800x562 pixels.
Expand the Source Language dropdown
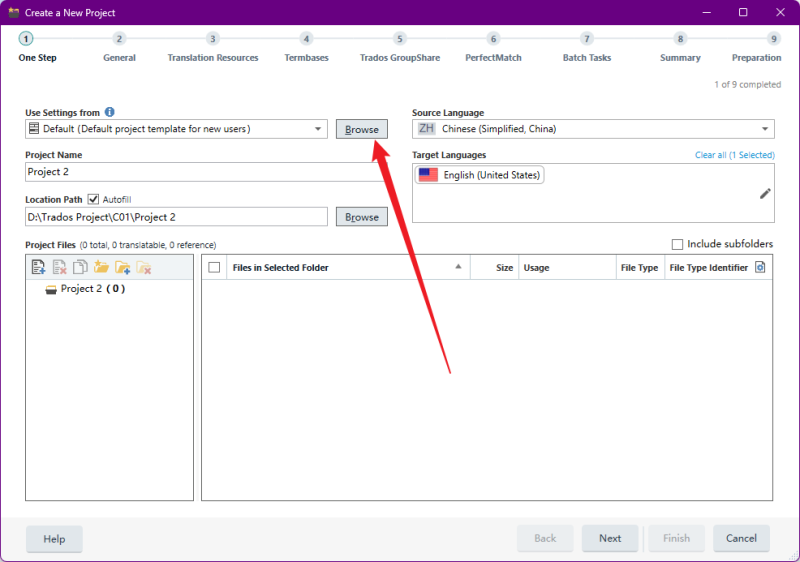click(764, 129)
